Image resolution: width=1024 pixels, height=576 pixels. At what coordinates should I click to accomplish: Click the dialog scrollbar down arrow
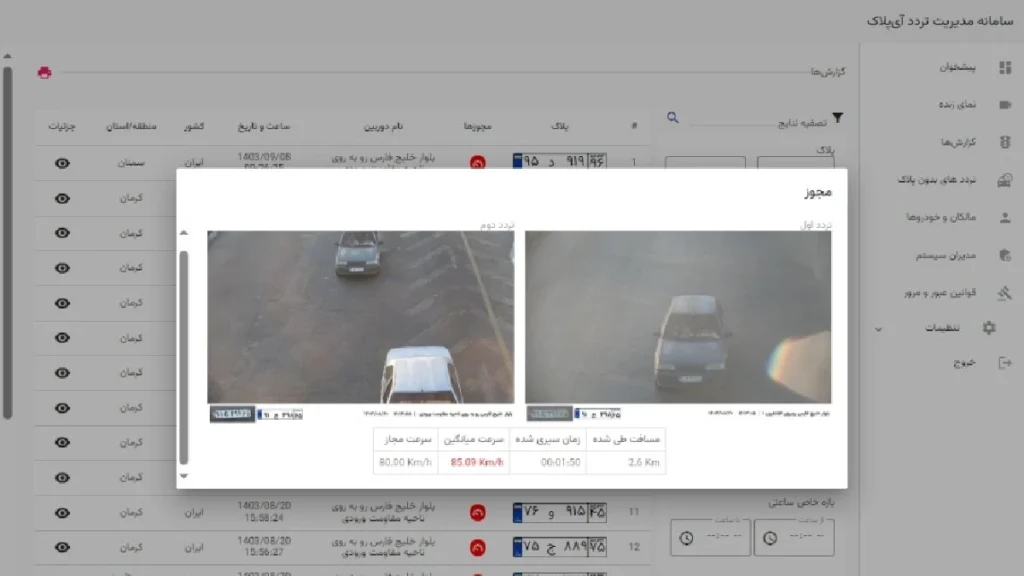pos(184,476)
